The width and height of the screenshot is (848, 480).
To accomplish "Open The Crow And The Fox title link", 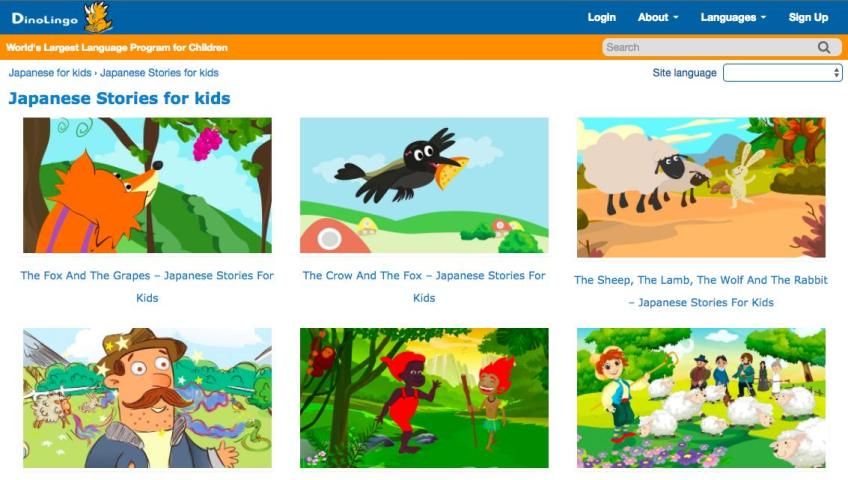I will pyautogui.click(x=424, y=286).
